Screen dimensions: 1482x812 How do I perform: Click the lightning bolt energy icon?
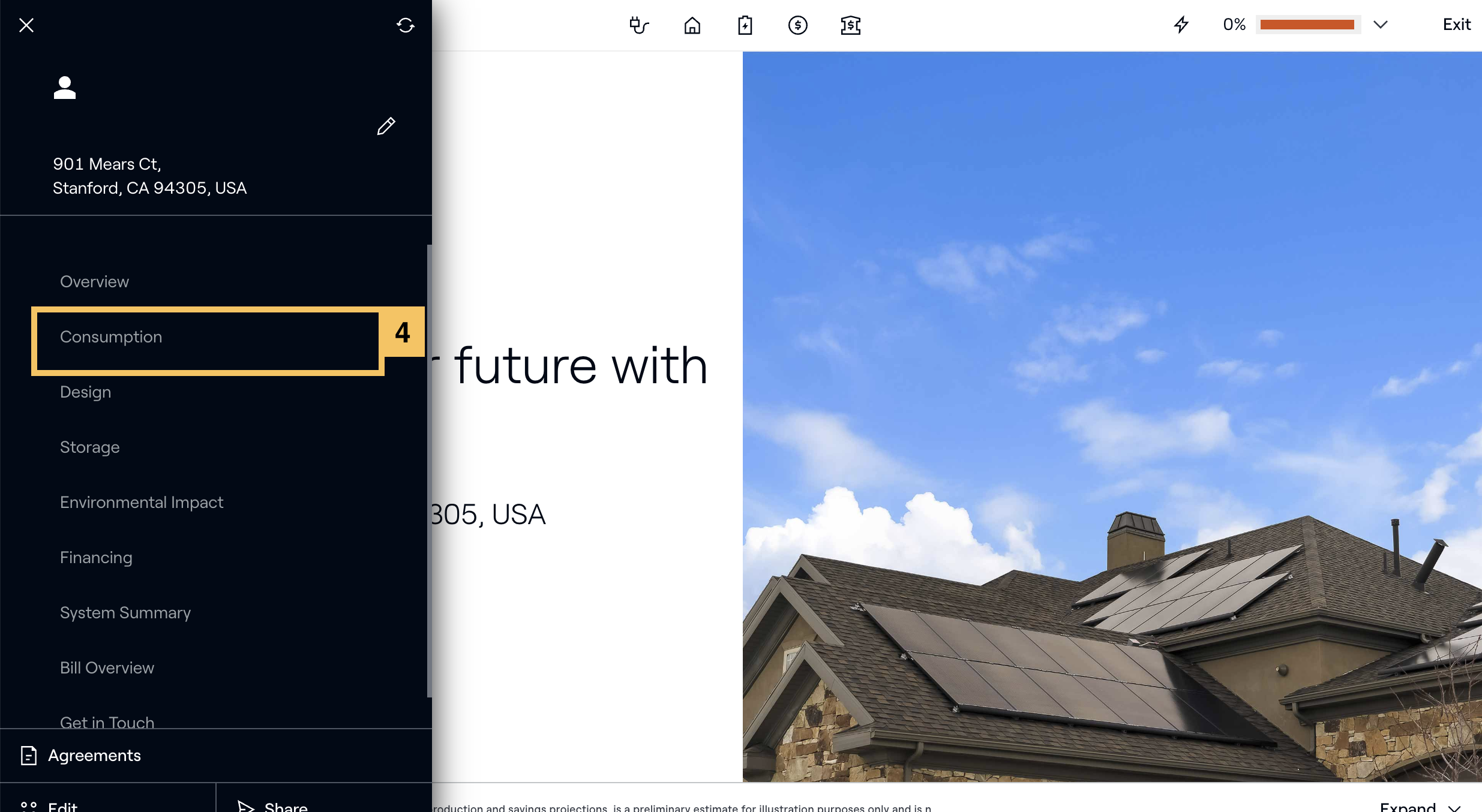1181,25
